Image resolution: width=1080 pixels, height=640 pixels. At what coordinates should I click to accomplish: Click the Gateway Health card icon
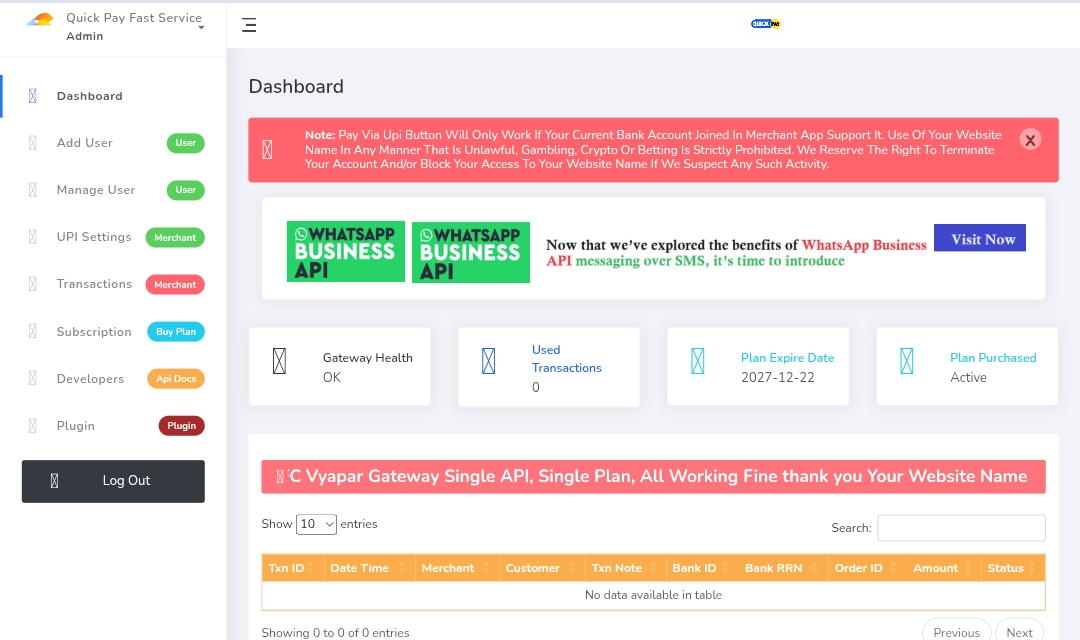coord(280,361)
